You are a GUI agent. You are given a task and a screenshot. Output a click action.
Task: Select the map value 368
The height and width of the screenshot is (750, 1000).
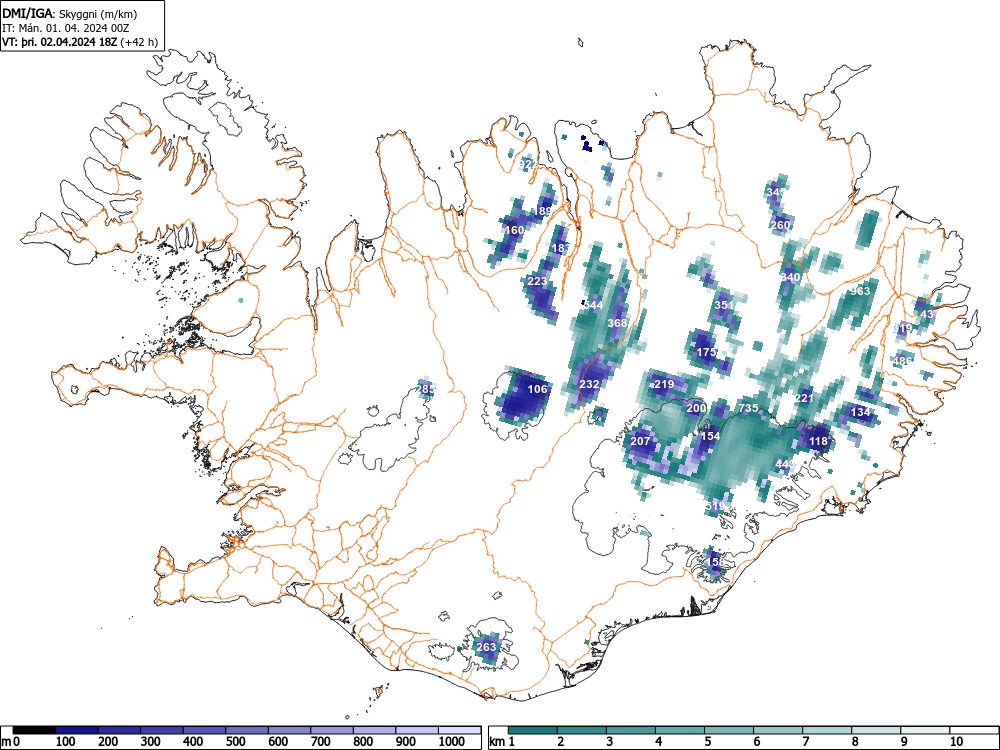click(x=617, y=323)
